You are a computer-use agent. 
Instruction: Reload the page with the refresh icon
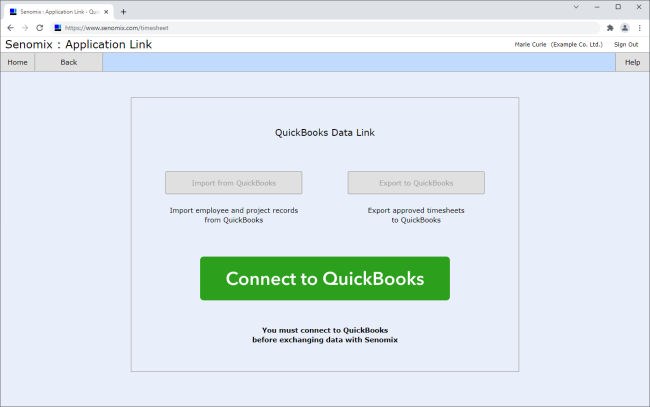point(39,28)
